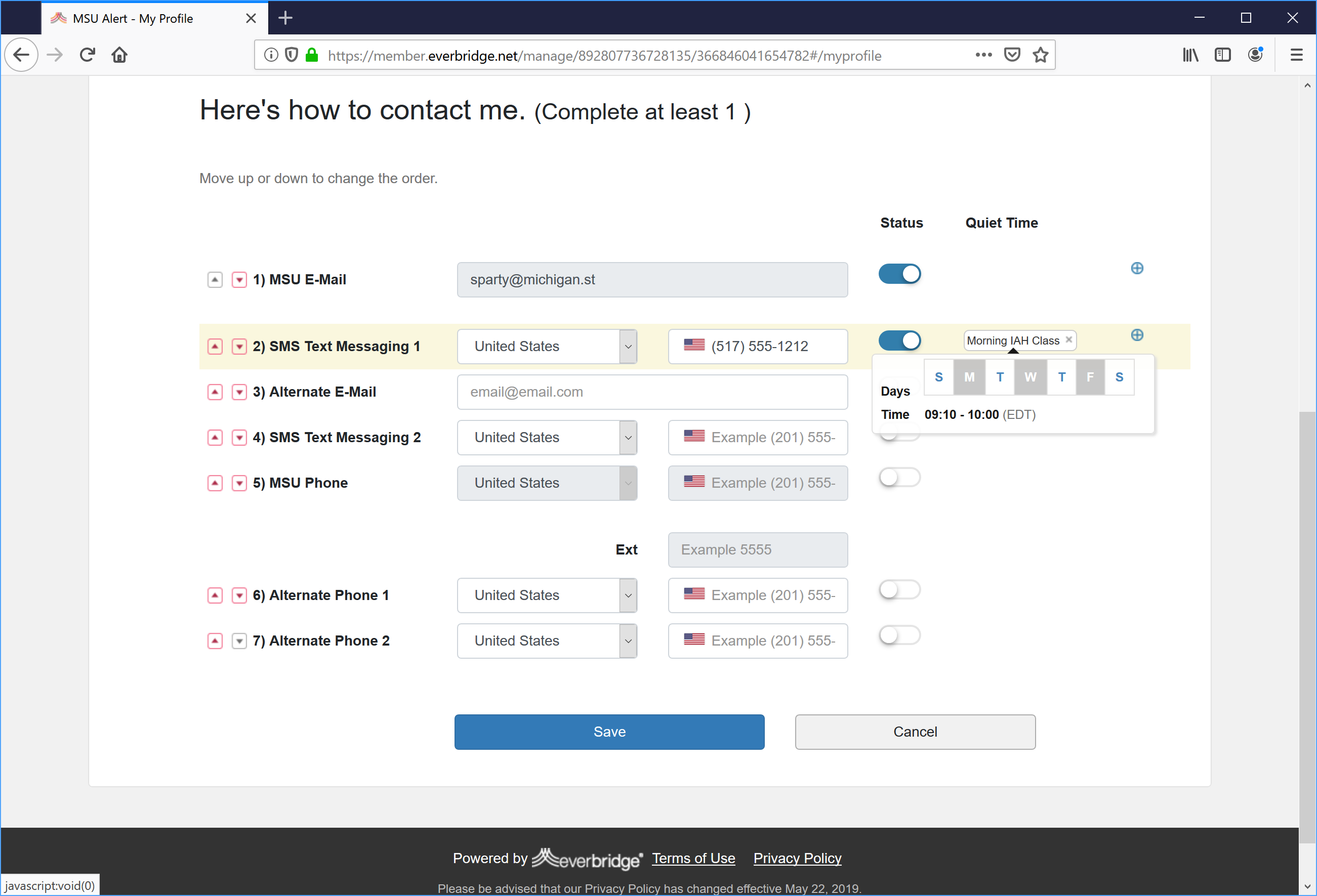
Task: Click the Cancel button
Action: 915,732
